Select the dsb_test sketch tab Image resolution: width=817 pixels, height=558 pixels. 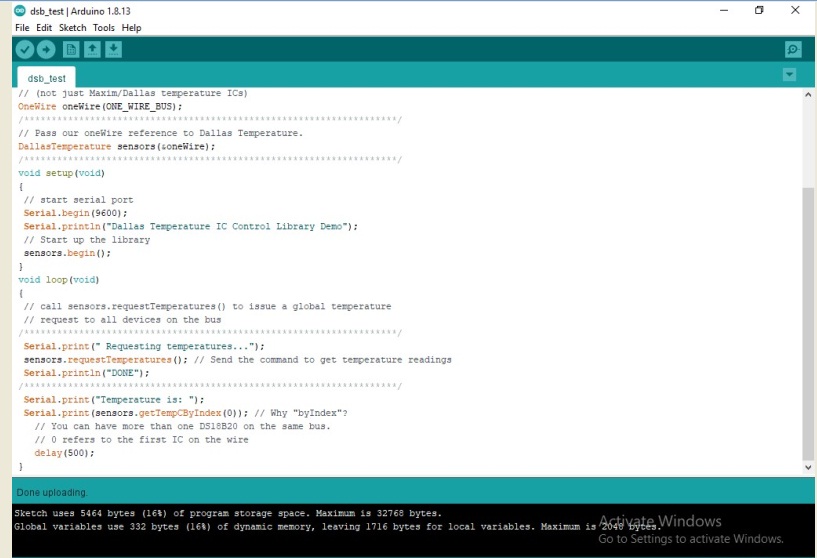pos(46,78)
